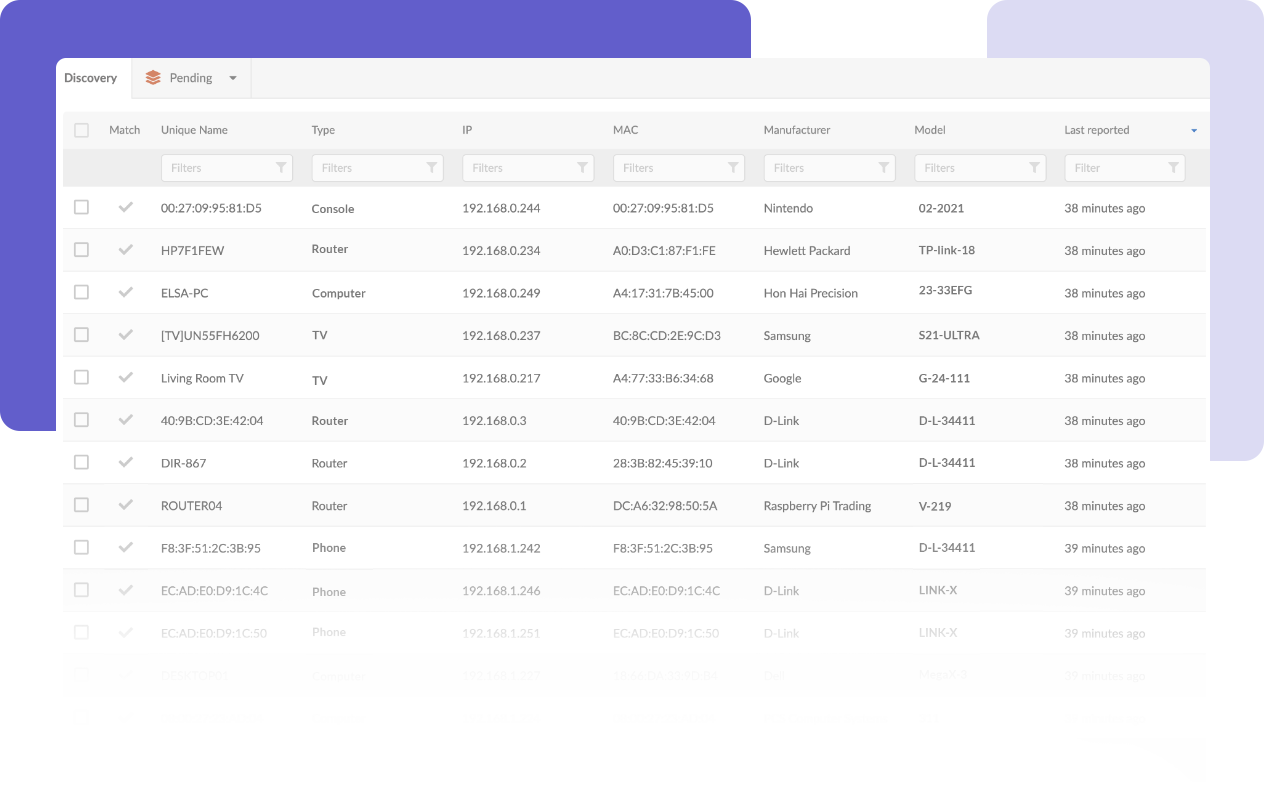This screenshot has height=788, width=1264.
Task: Click match checkmark icon for ELSA-PC row
Action: tap(125, 292)
